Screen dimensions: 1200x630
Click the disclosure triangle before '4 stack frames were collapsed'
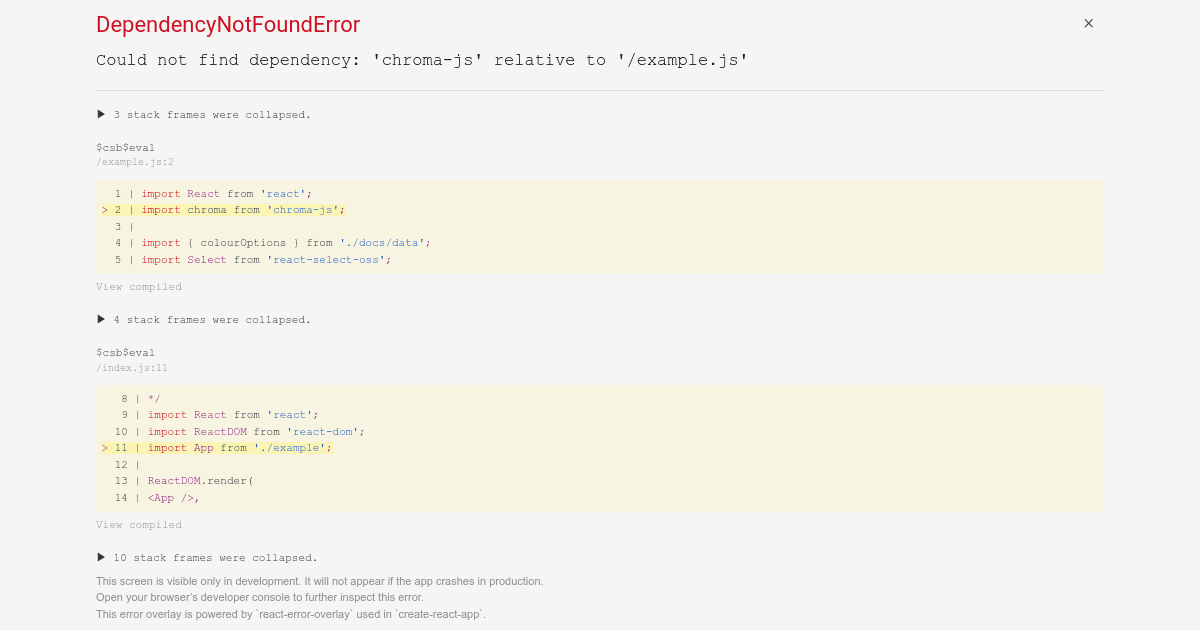coord(100,319)
